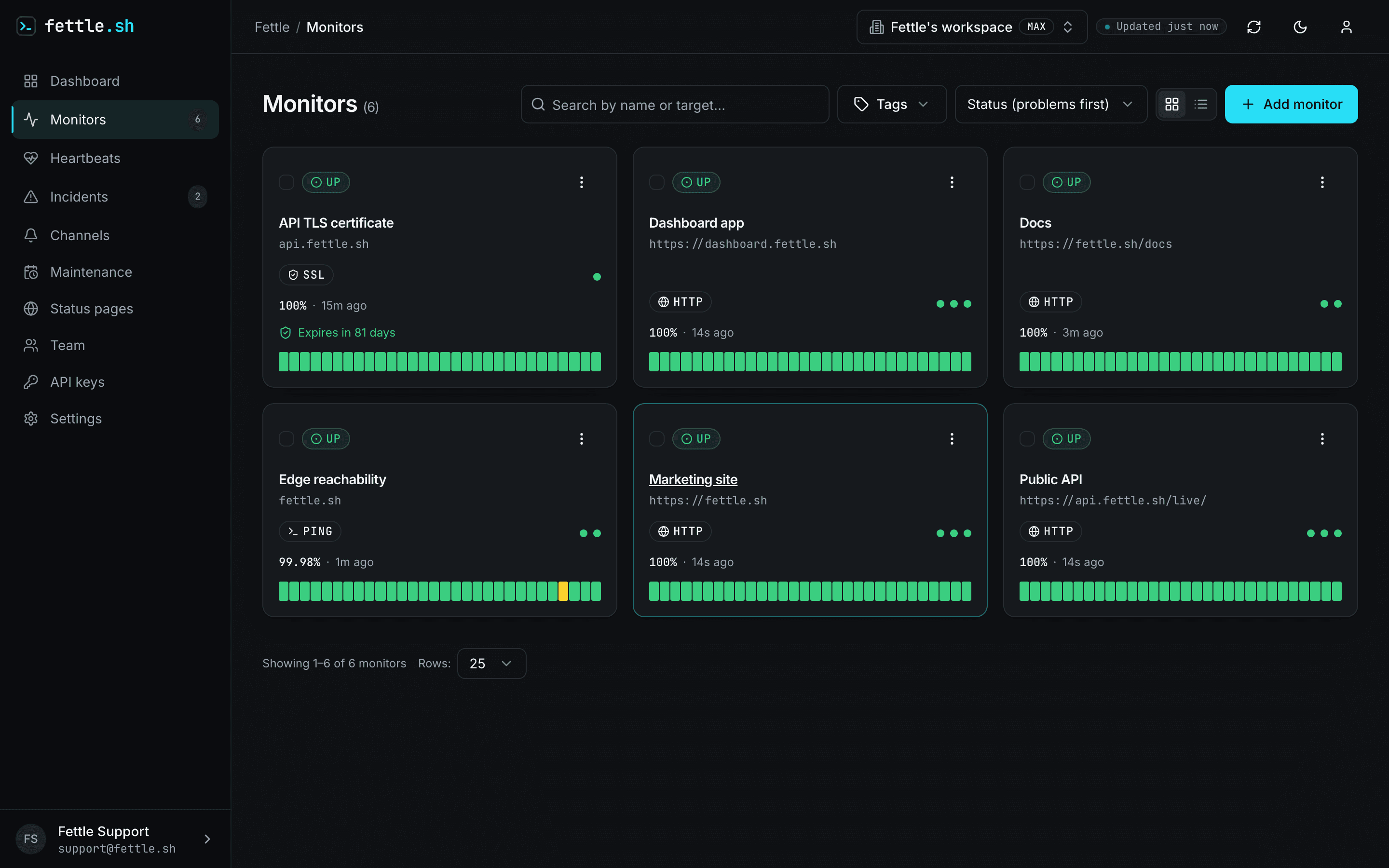Viewport: 1389px width, 868px height.
Task: Toggle dark mode with the moon icon
Action: (x=1300, y=27)
